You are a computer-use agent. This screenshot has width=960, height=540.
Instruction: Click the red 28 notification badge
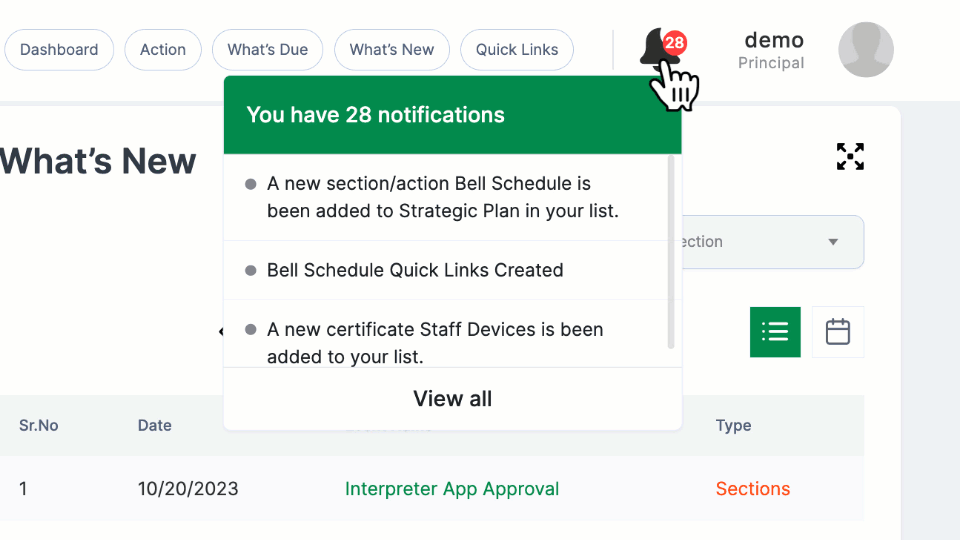tap(675, 43)
